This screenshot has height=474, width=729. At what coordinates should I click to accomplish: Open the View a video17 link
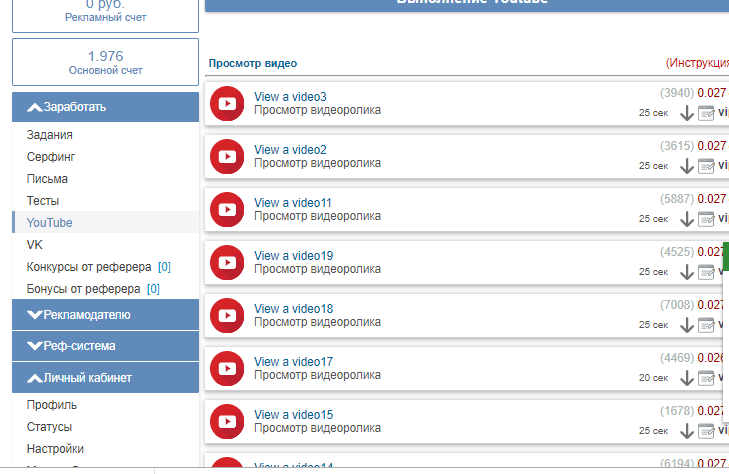[293, 362]
